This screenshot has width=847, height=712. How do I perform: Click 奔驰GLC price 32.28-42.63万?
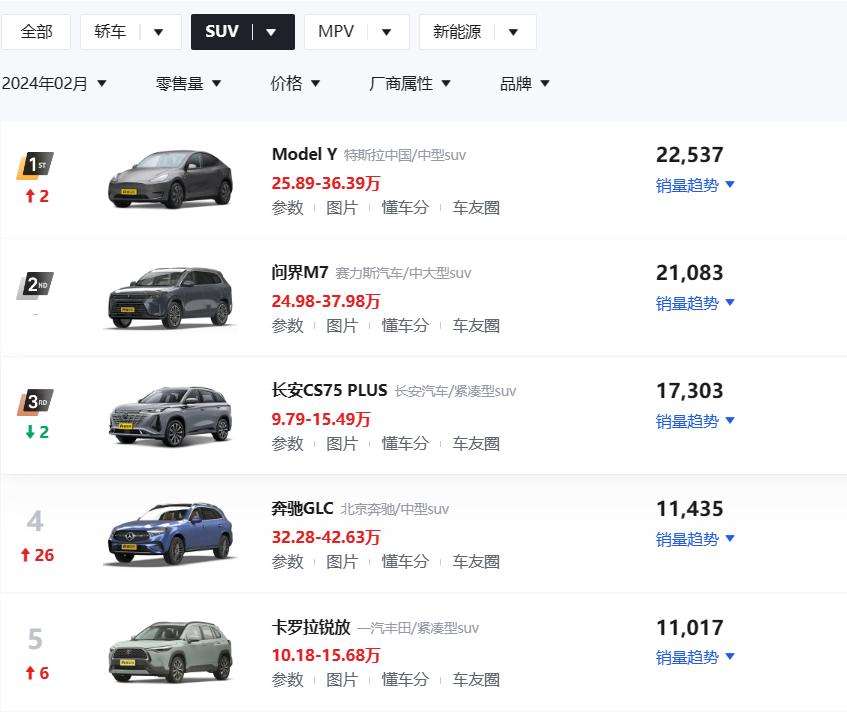pos(326,537)
